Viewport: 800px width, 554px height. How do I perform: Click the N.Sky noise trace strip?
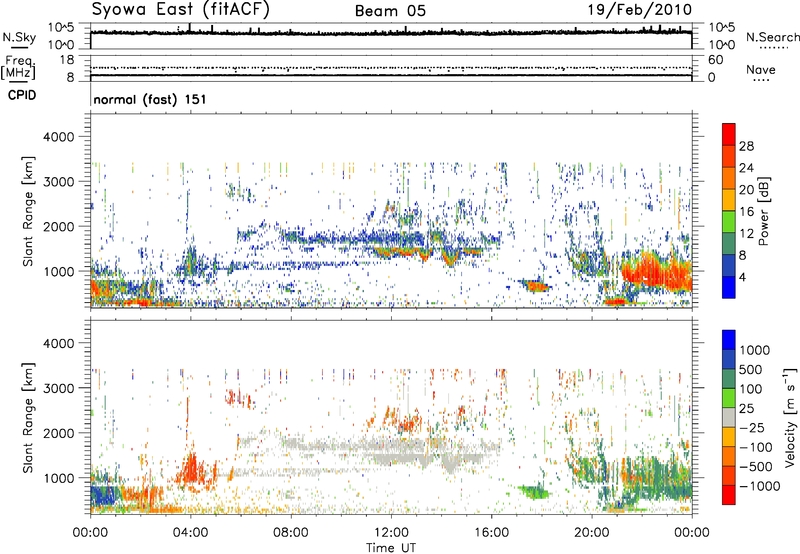pos(391,36)
